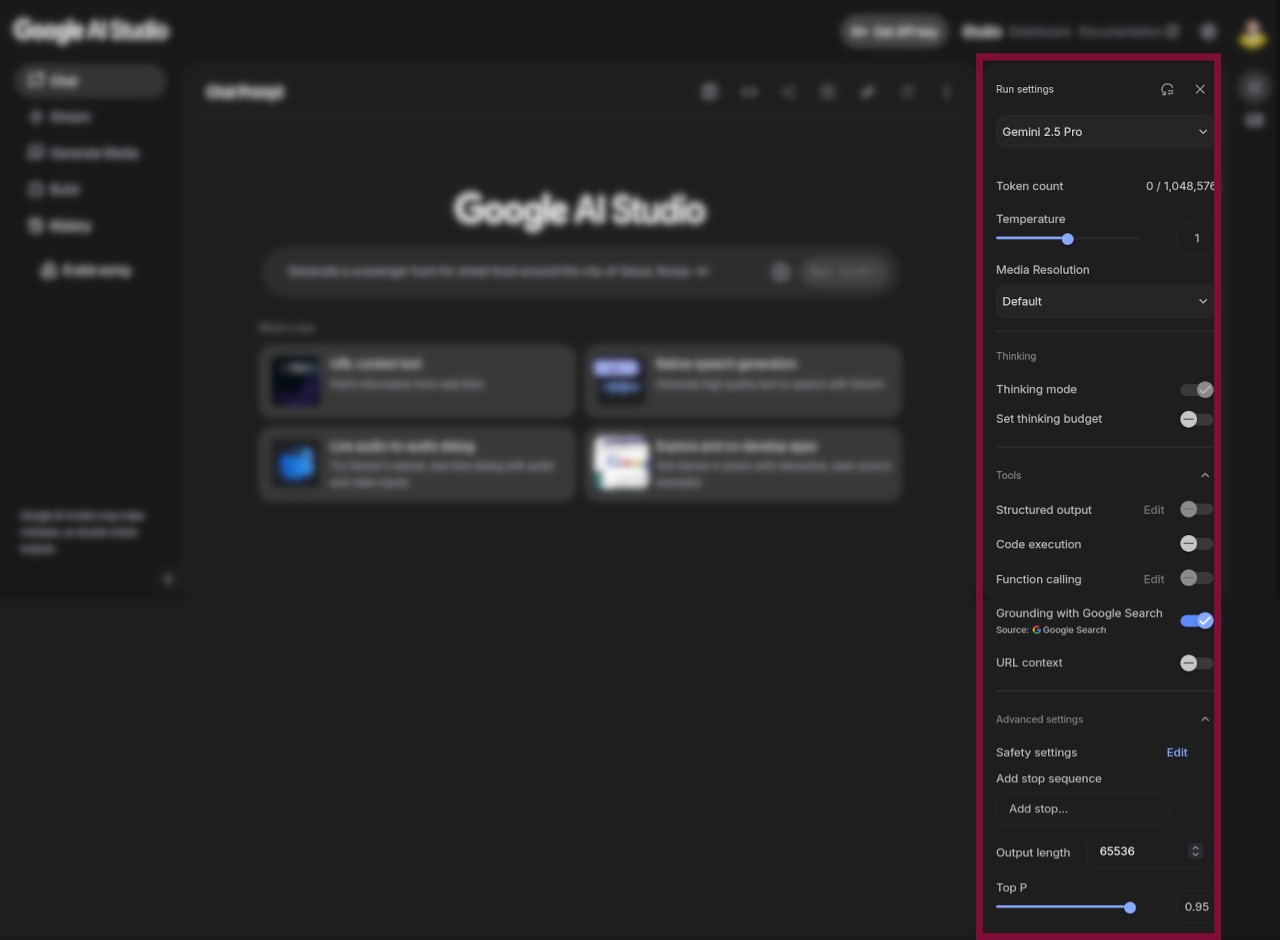The width and height of the screenshot is (1280, 940).
Task: Click the token value 0 / 1,048,576
Action: tap(1180, 186)
